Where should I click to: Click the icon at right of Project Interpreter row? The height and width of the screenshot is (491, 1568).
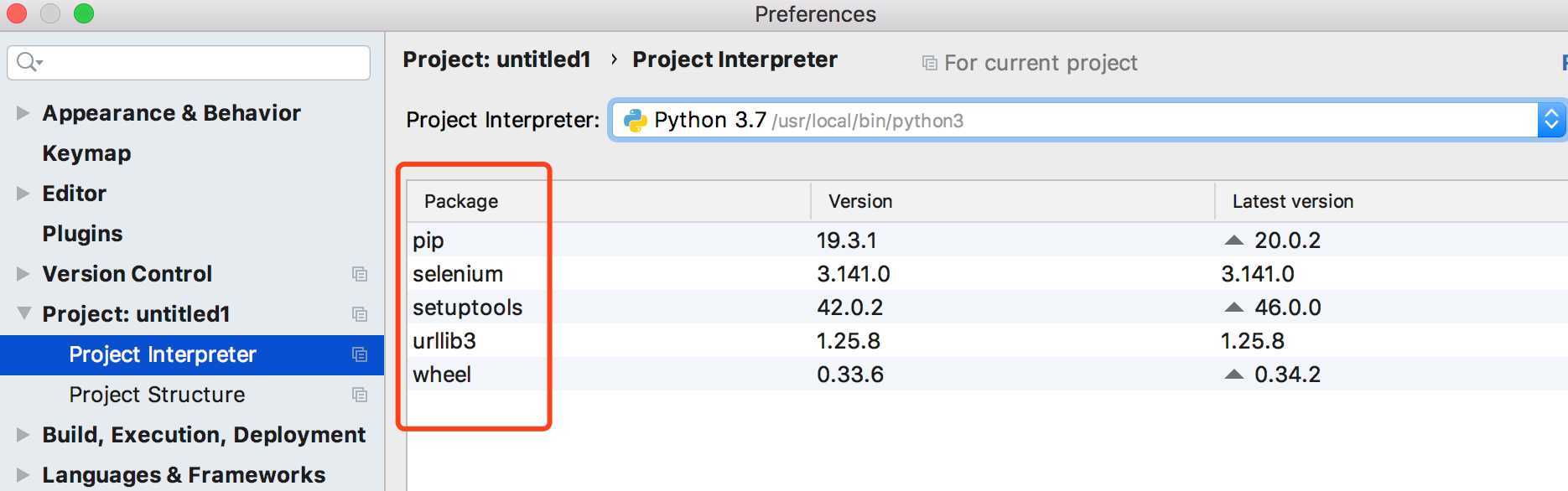coord(360,354)
